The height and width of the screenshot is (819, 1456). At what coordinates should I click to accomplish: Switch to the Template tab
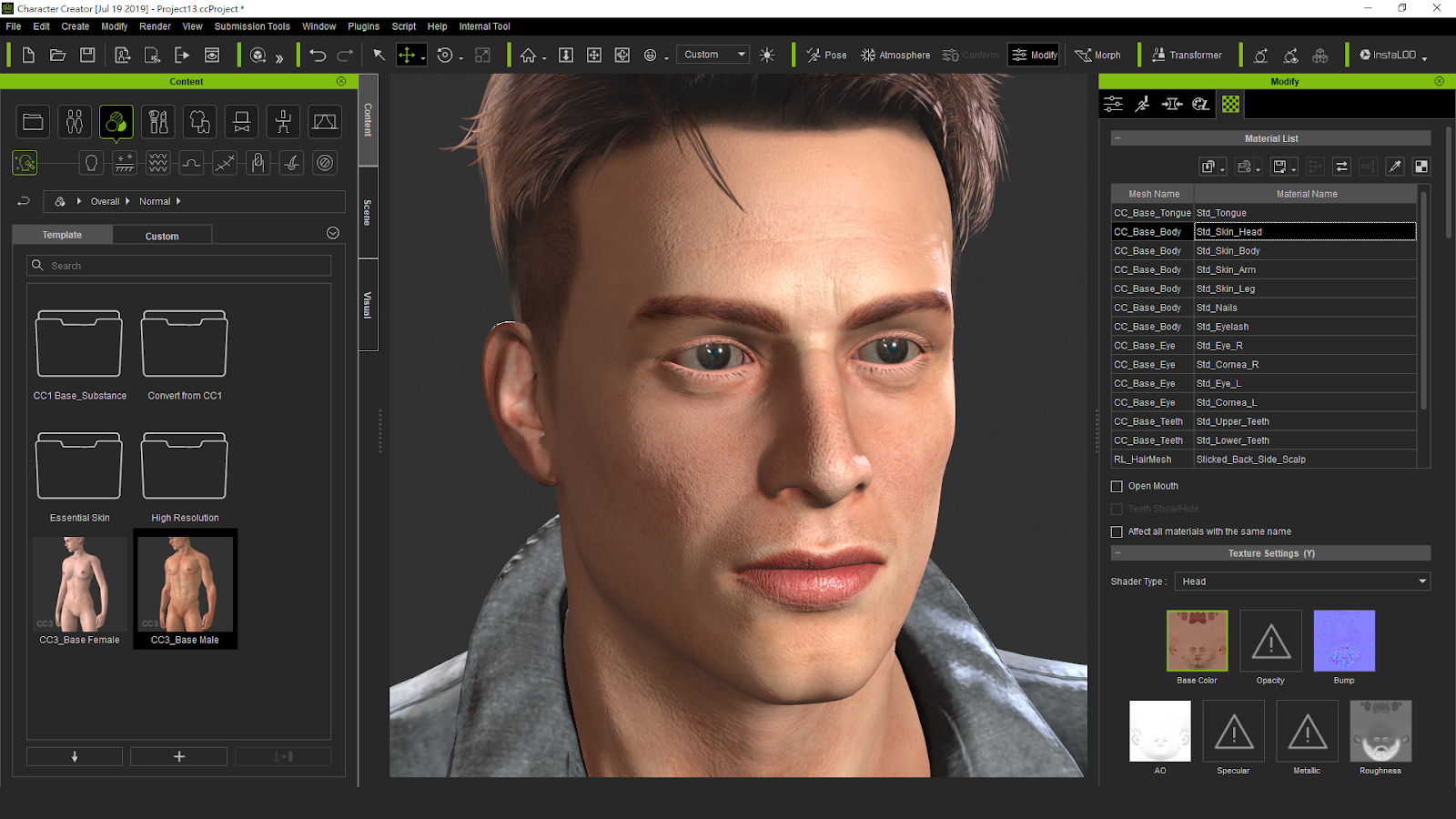click(62, 235)
